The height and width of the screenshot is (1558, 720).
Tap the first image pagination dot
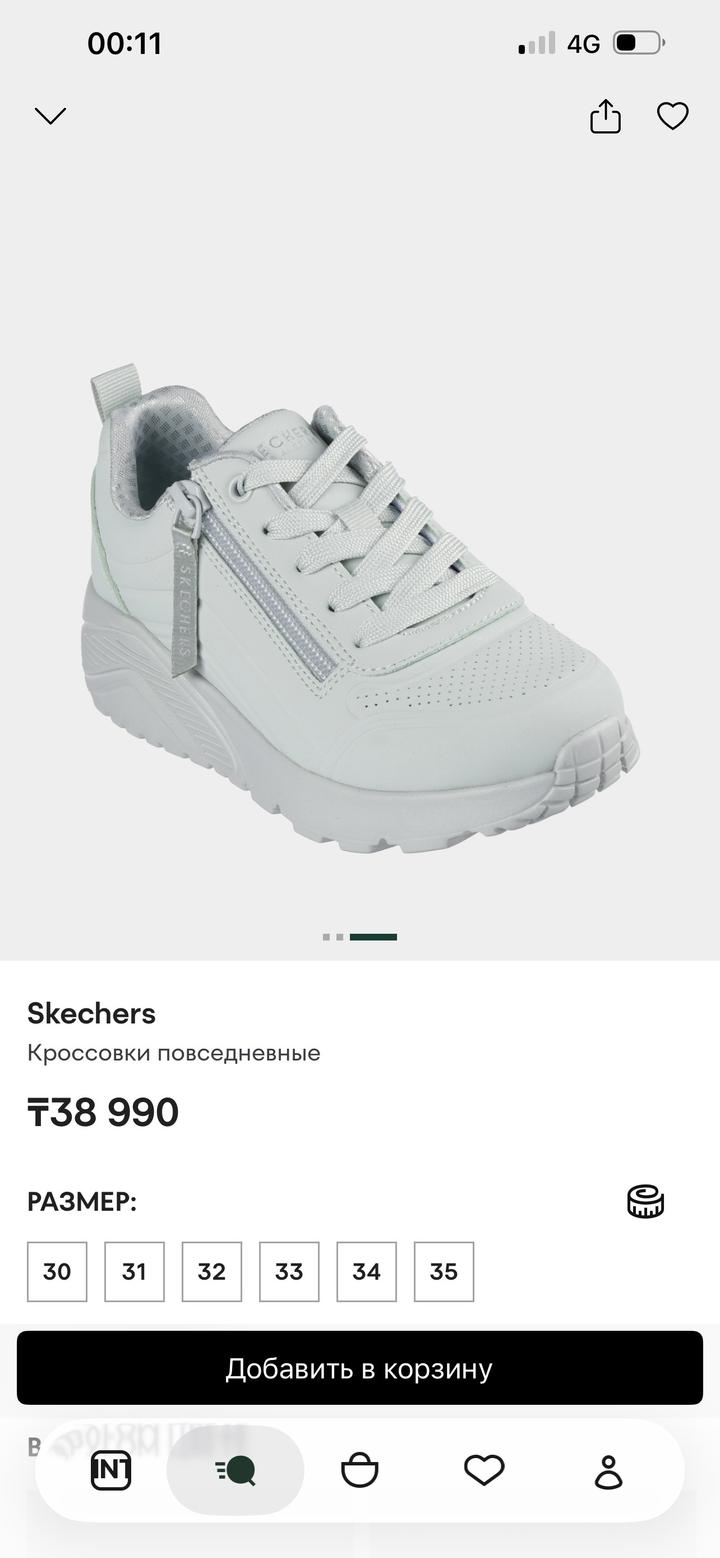click(x=327, y=937)
